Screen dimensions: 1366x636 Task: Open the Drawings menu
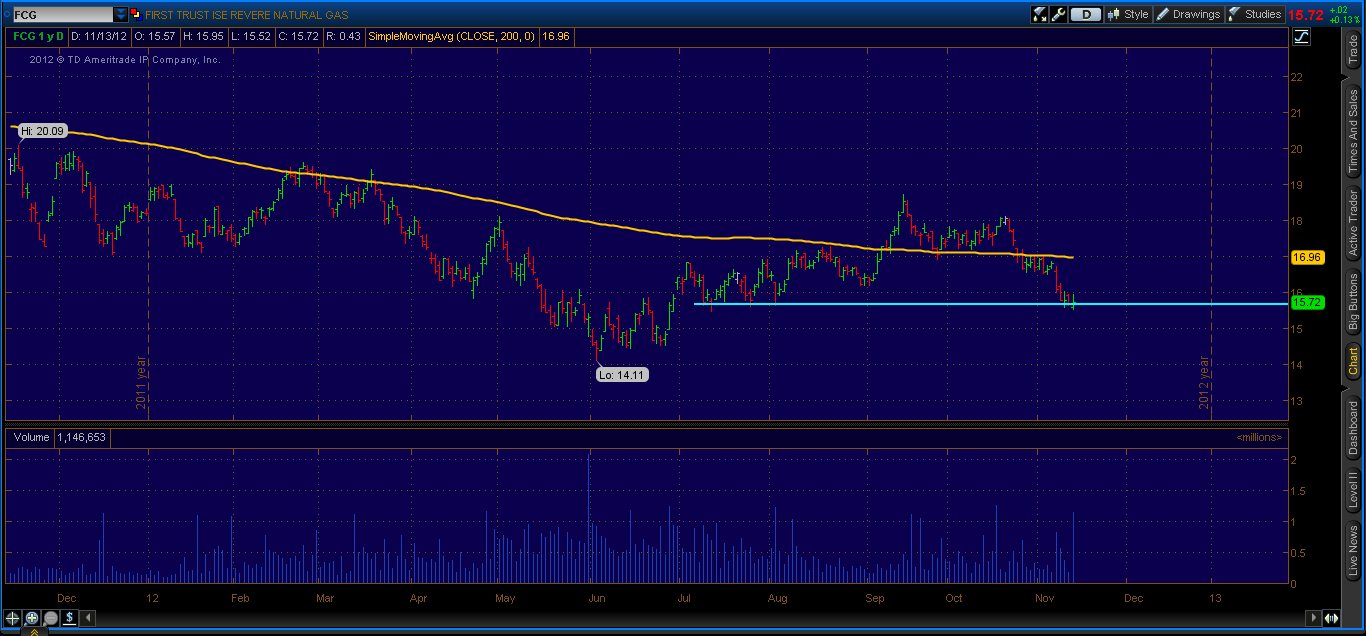click(1188, 14)
